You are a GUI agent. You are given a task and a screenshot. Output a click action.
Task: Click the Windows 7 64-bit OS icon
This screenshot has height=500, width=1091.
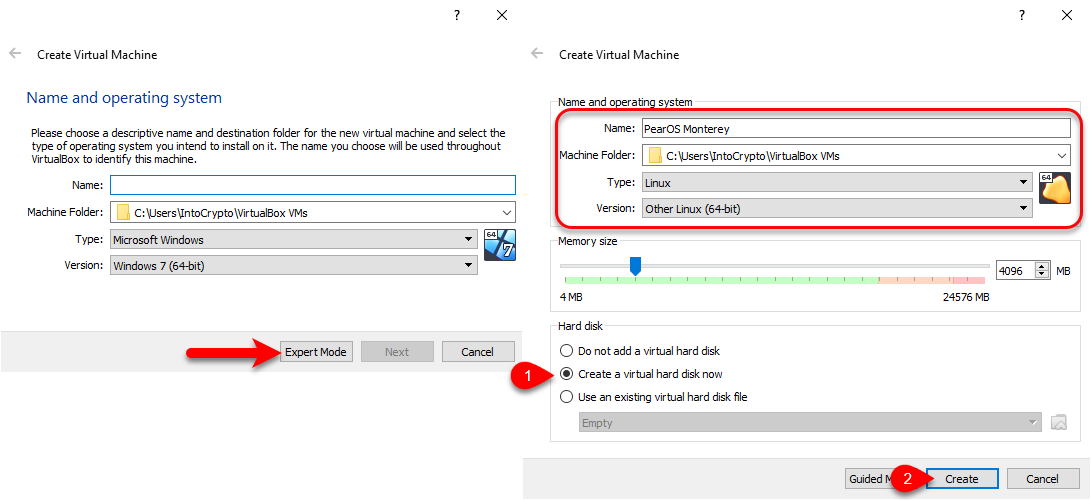(x=500, y=245)
